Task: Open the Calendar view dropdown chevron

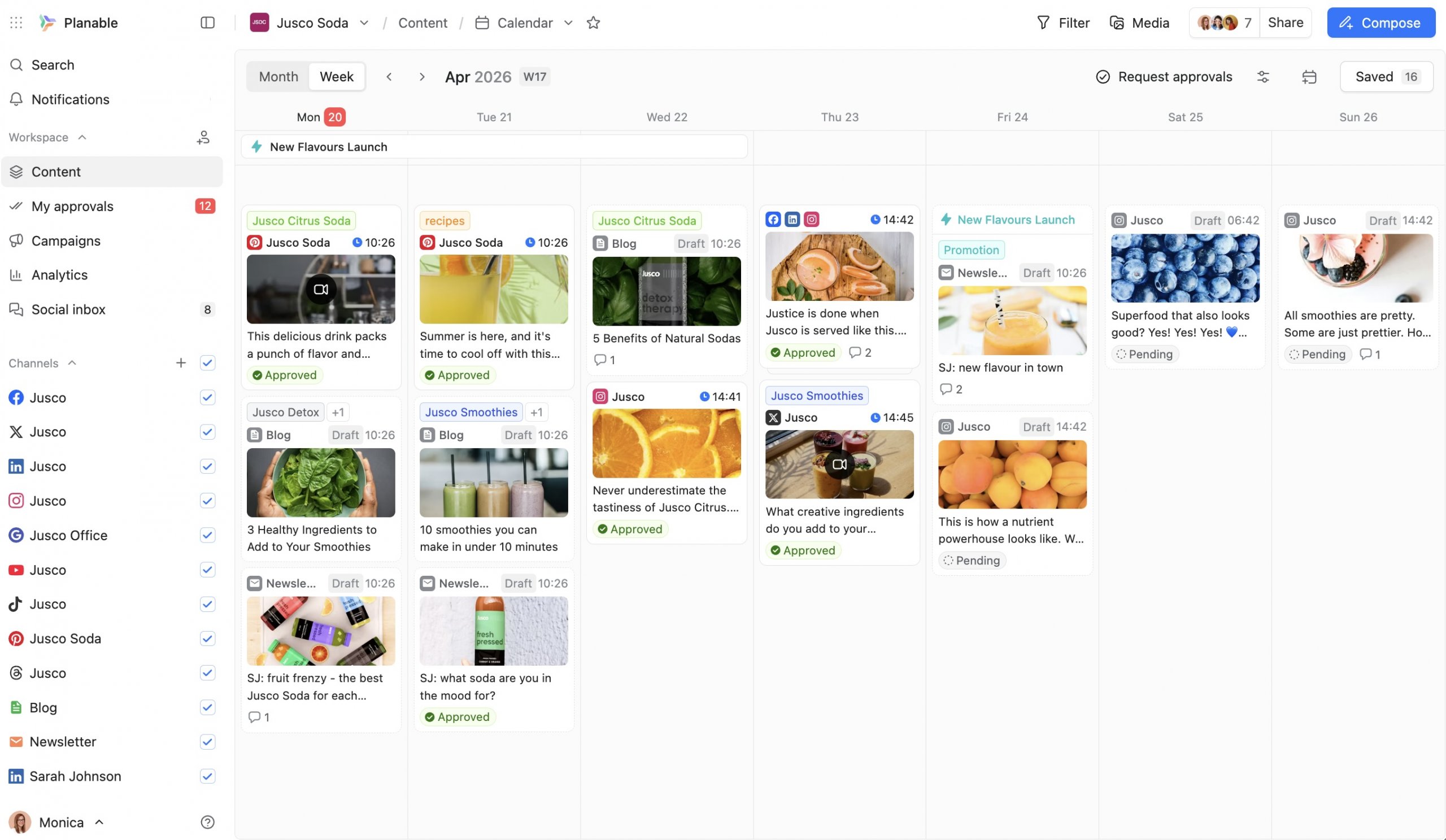Action: 568,23
